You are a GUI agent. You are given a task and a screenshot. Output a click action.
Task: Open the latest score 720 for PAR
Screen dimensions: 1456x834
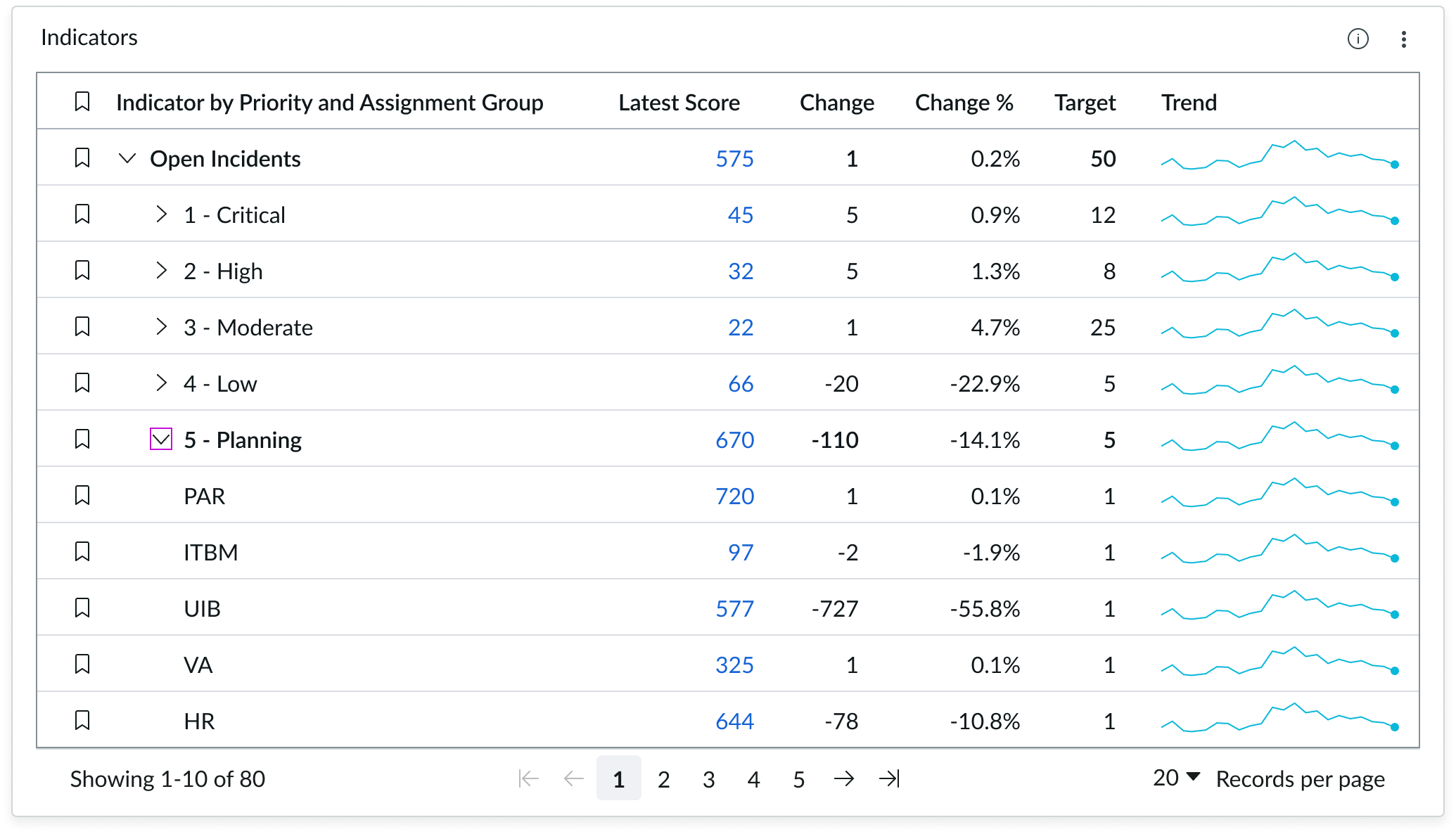[734, 496]
